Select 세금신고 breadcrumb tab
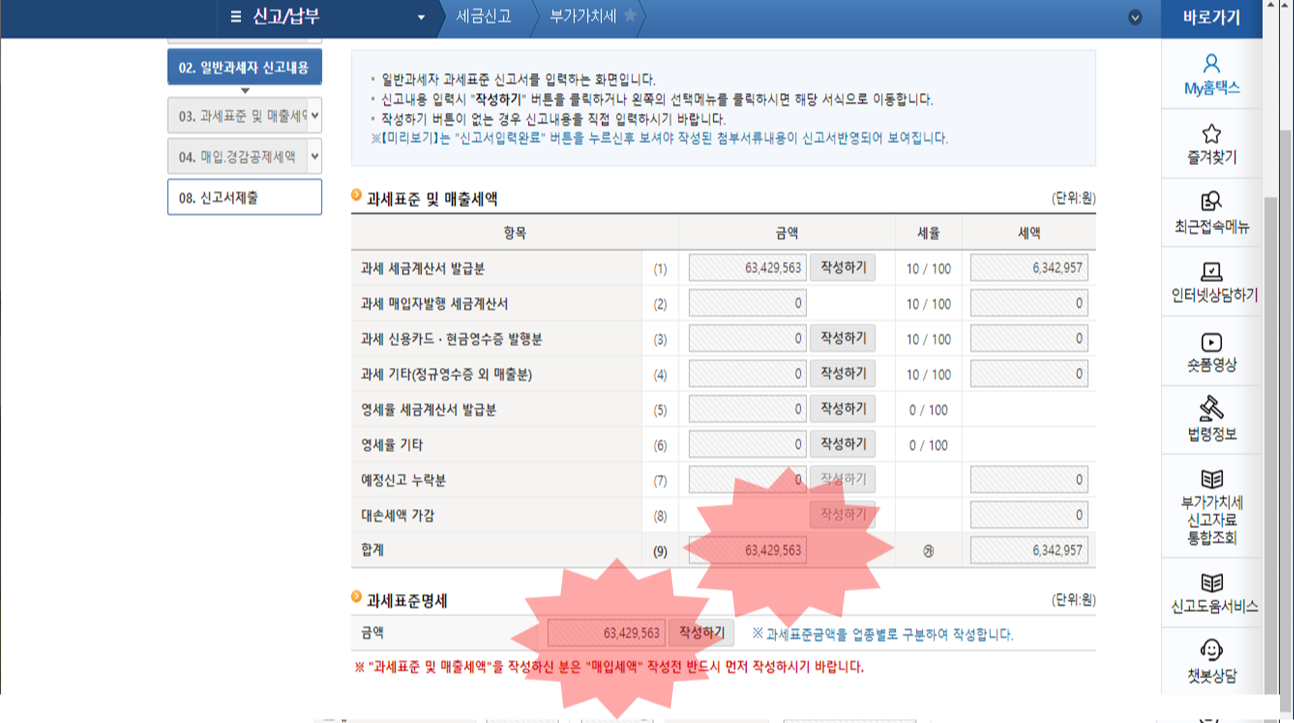 coord(483,16)
